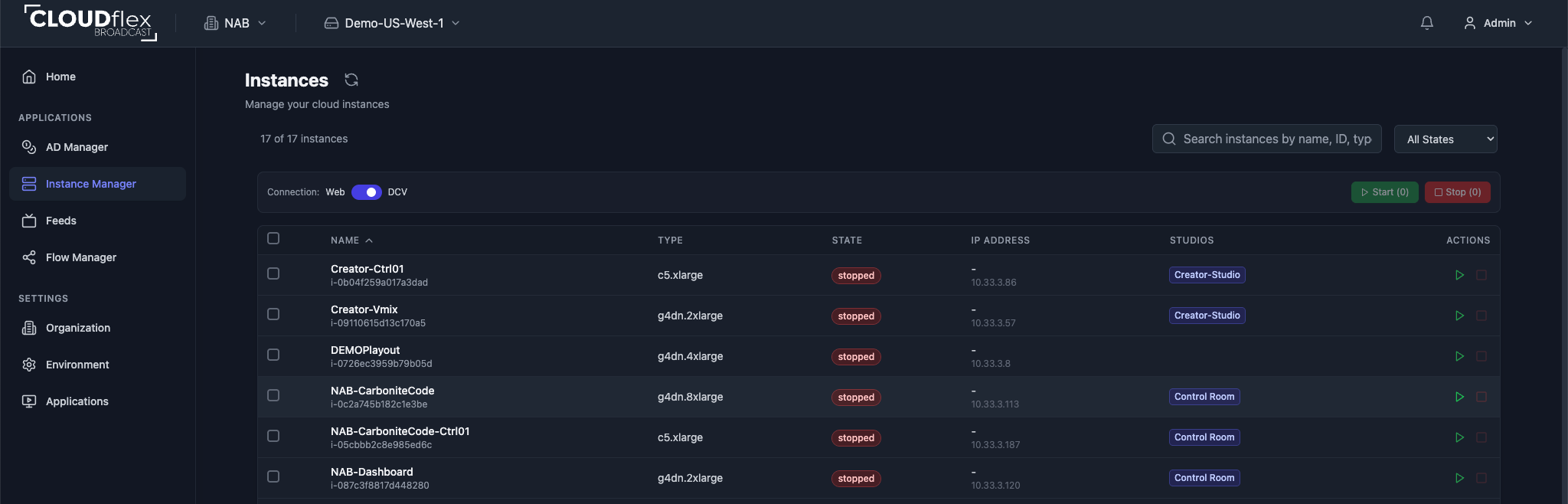Click stop icon for DEMOPlayout
Screen dimensions: 1568x504
pyautogui.click(x=1481, y=356)
